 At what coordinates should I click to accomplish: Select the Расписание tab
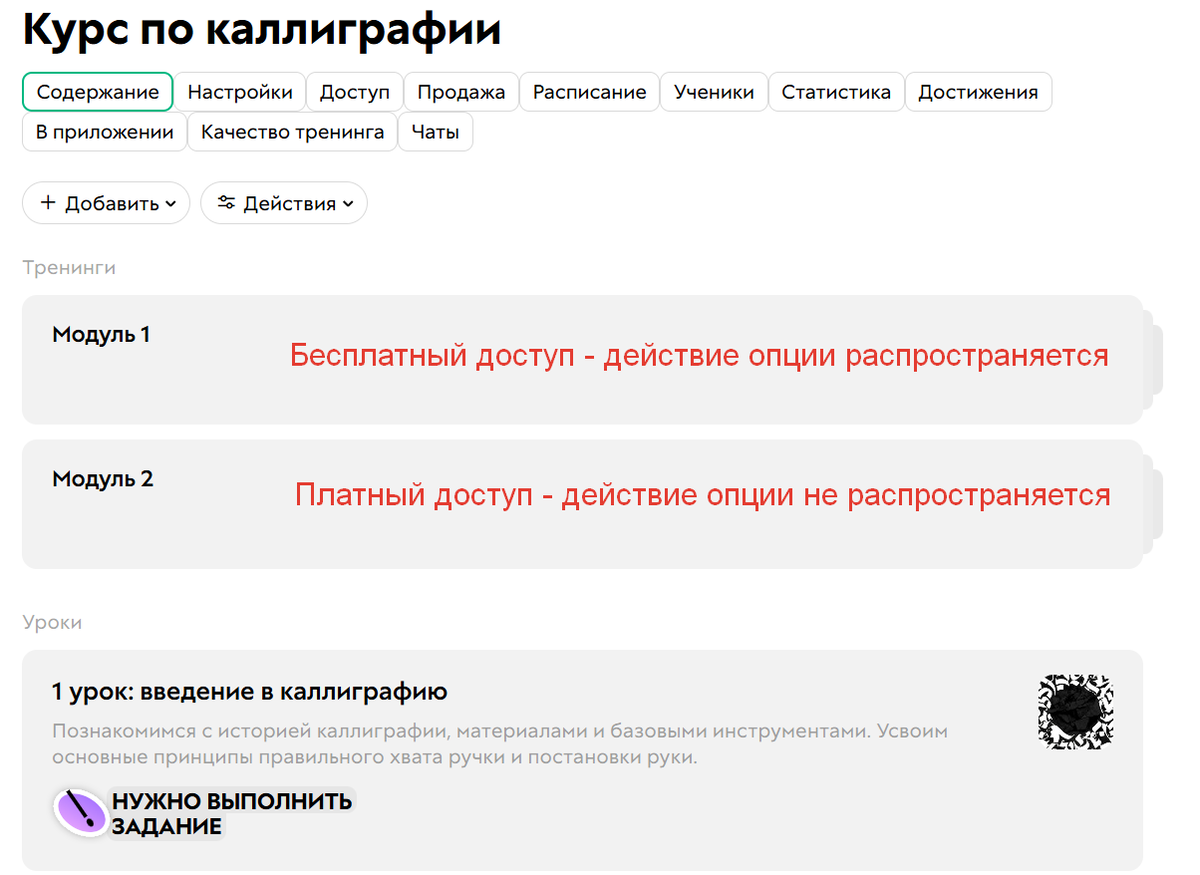tap(588, 91)
